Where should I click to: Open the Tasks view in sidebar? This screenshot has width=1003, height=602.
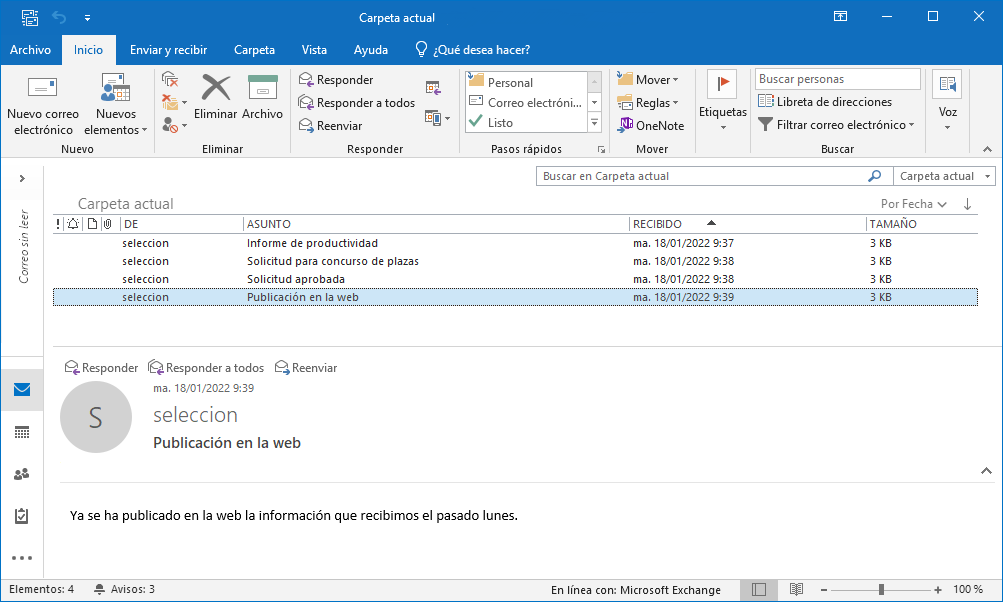[22, 516]
